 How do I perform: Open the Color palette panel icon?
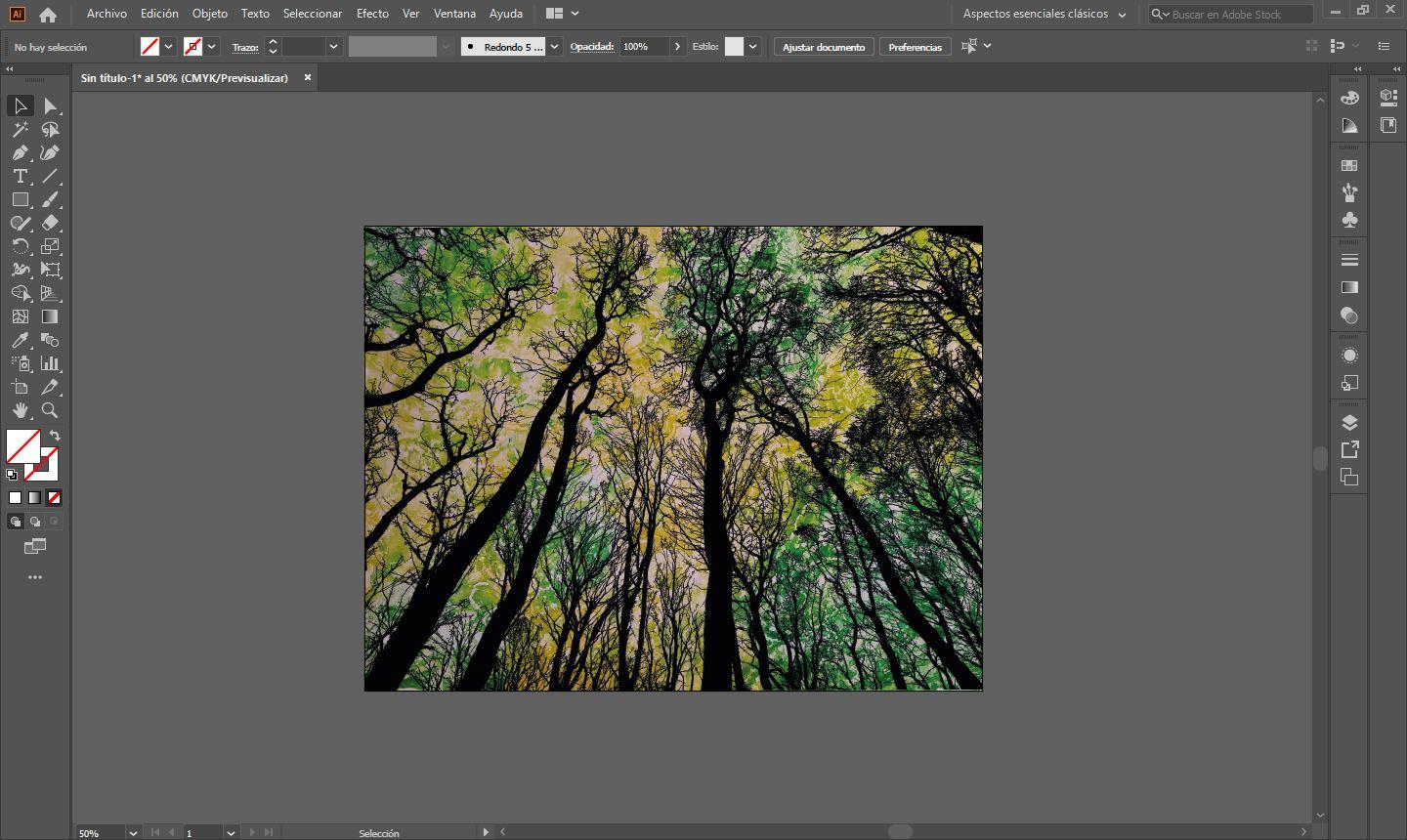(x=1349, y=98)
